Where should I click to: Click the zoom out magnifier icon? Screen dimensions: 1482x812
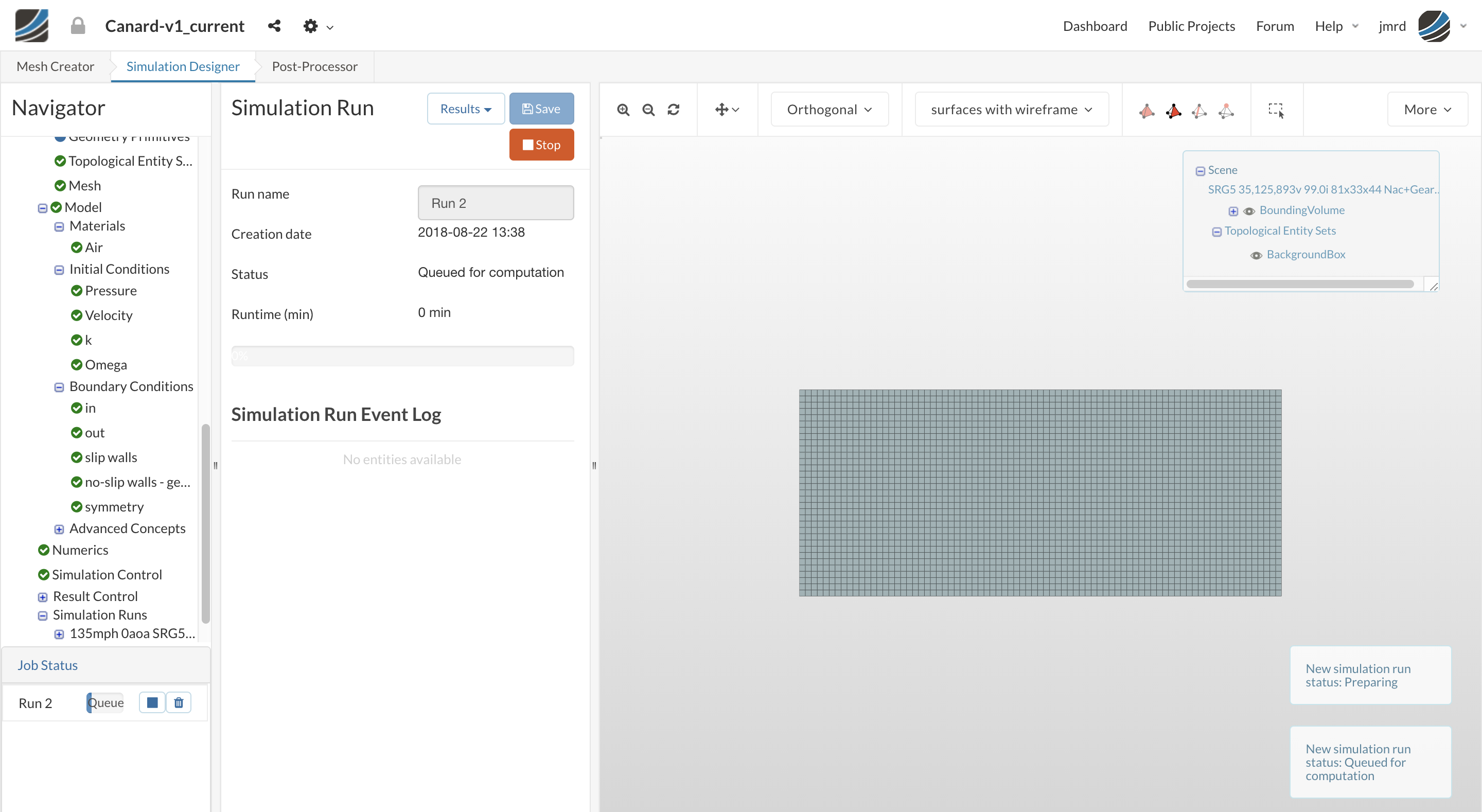[x=648, y=109]
